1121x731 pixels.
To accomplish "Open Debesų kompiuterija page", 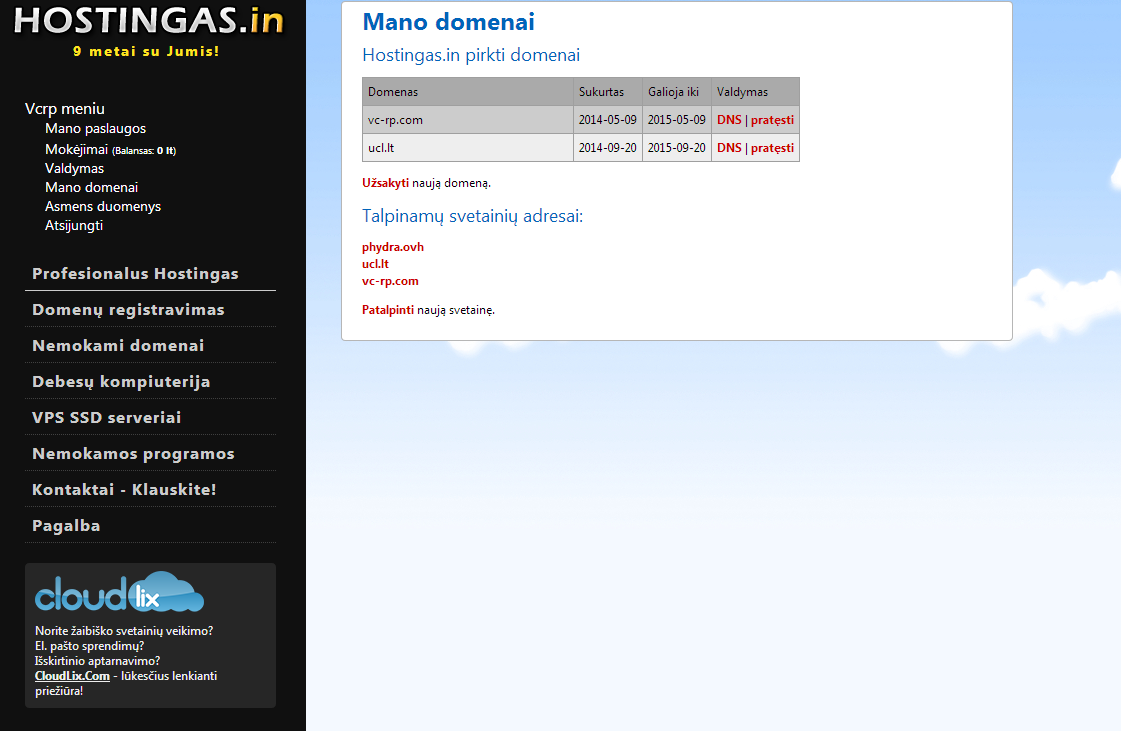I will click(121, 382).
